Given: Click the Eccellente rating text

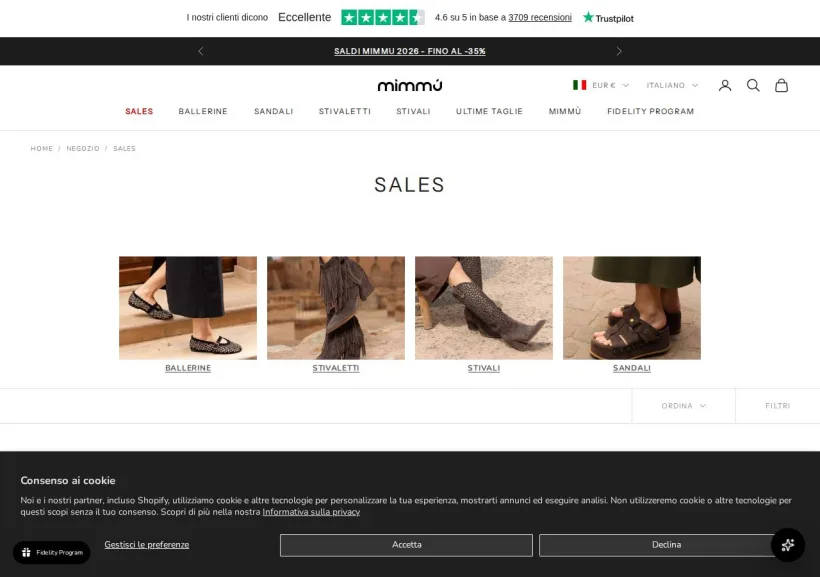Looking at the screenshot, I should (304, 17).
